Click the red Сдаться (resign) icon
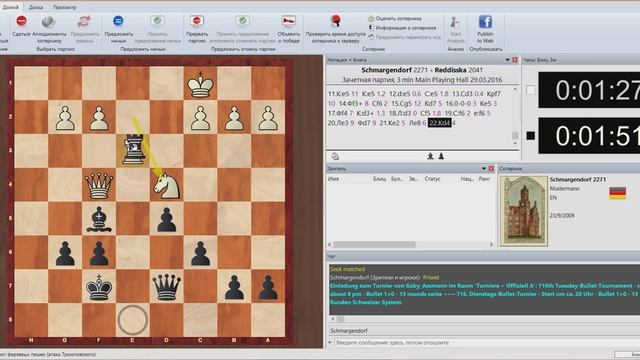This screenshot has width=640, height=360. click(x=21, y=21)
